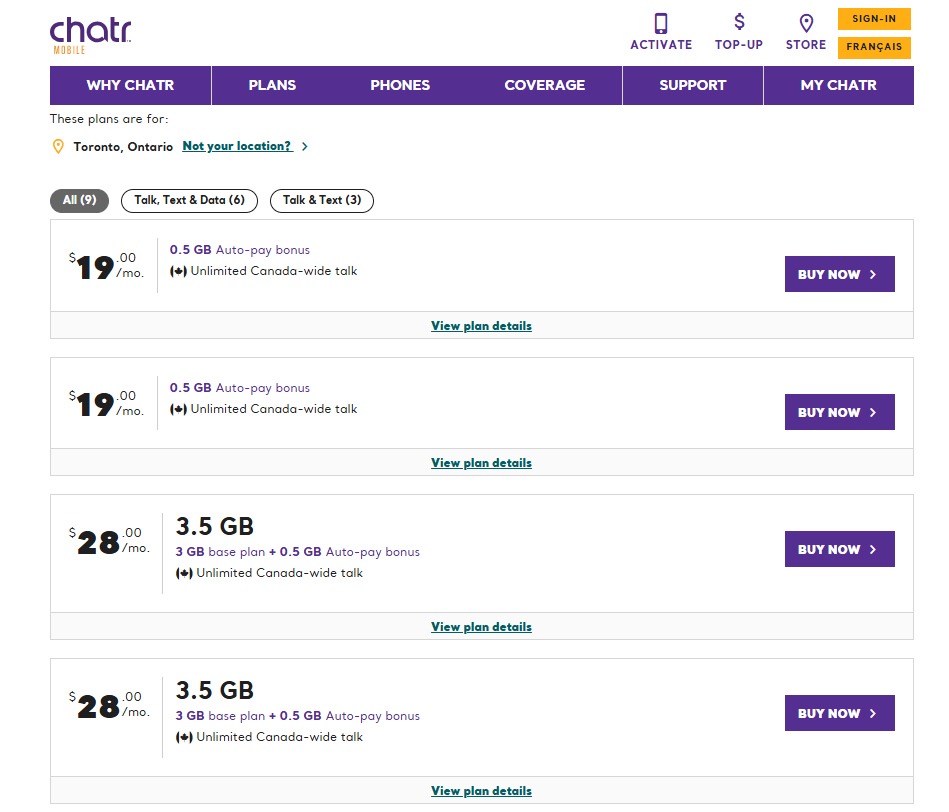Open View plan details for second $19 plan
The height and width of the screenshot is (812, 949).
[481, 463]
